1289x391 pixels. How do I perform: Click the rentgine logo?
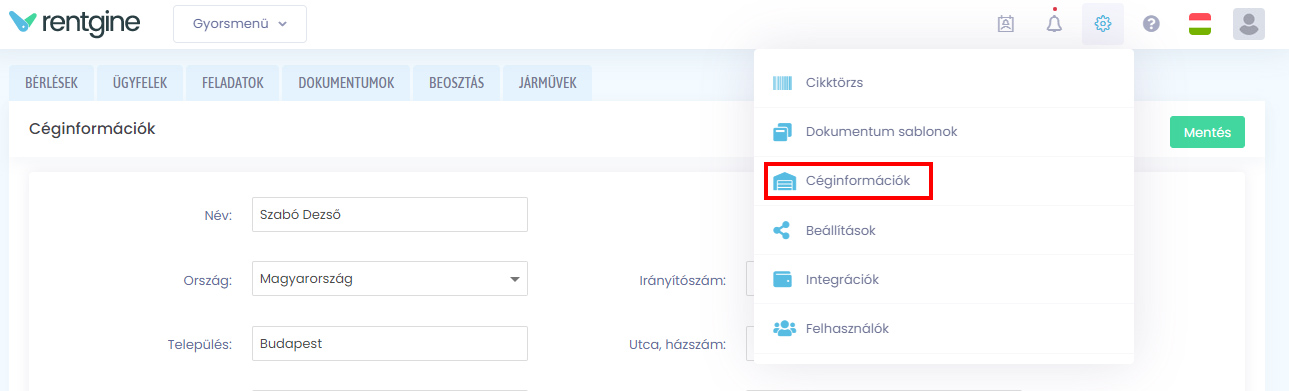click(74, 23)
